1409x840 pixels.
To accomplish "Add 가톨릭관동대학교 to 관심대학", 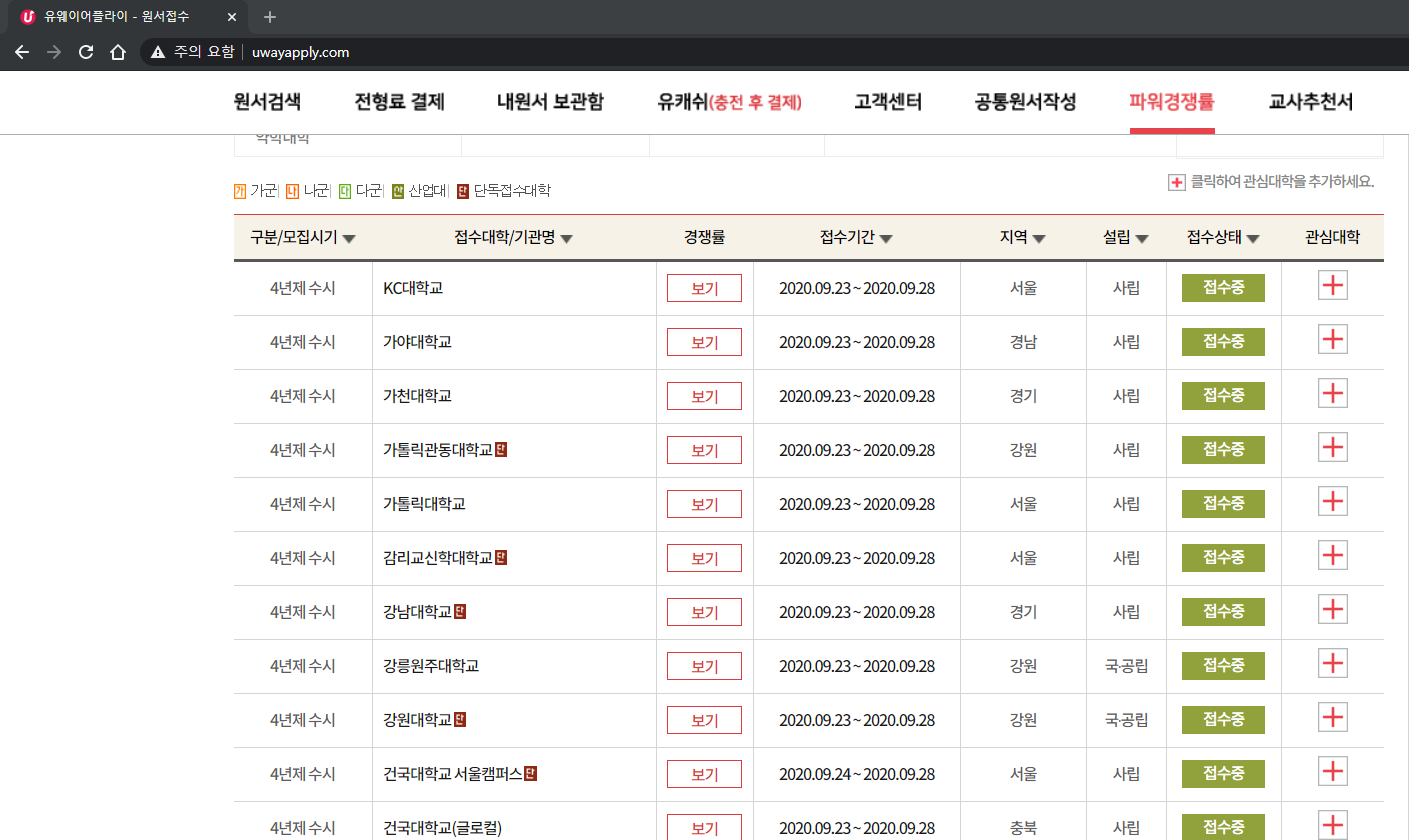I will tap(1332, 448).
